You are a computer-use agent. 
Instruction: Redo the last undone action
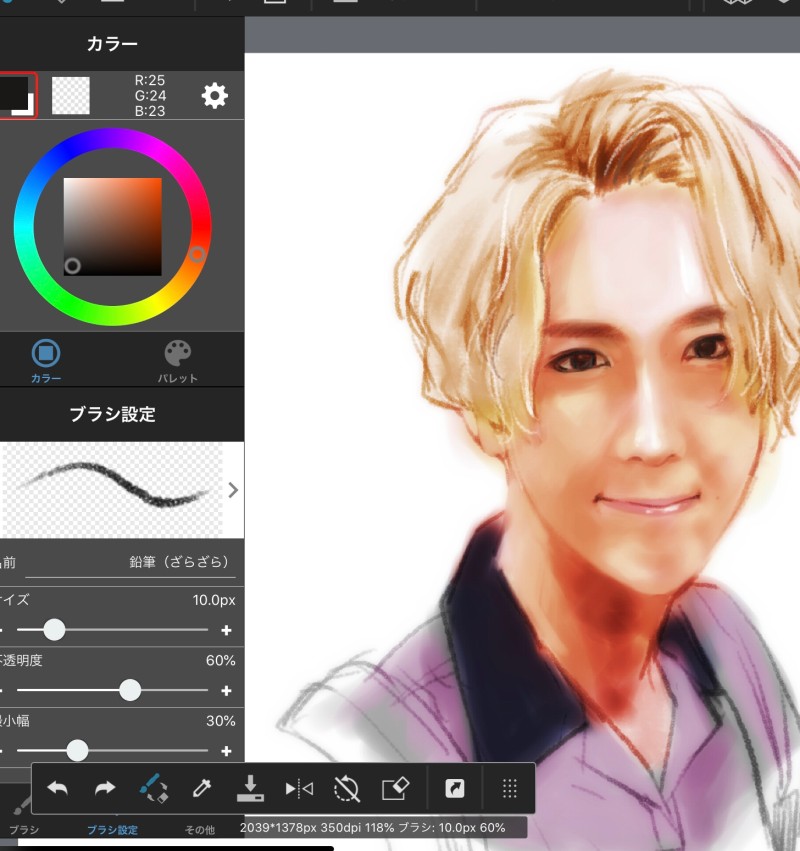click(105, 788)
